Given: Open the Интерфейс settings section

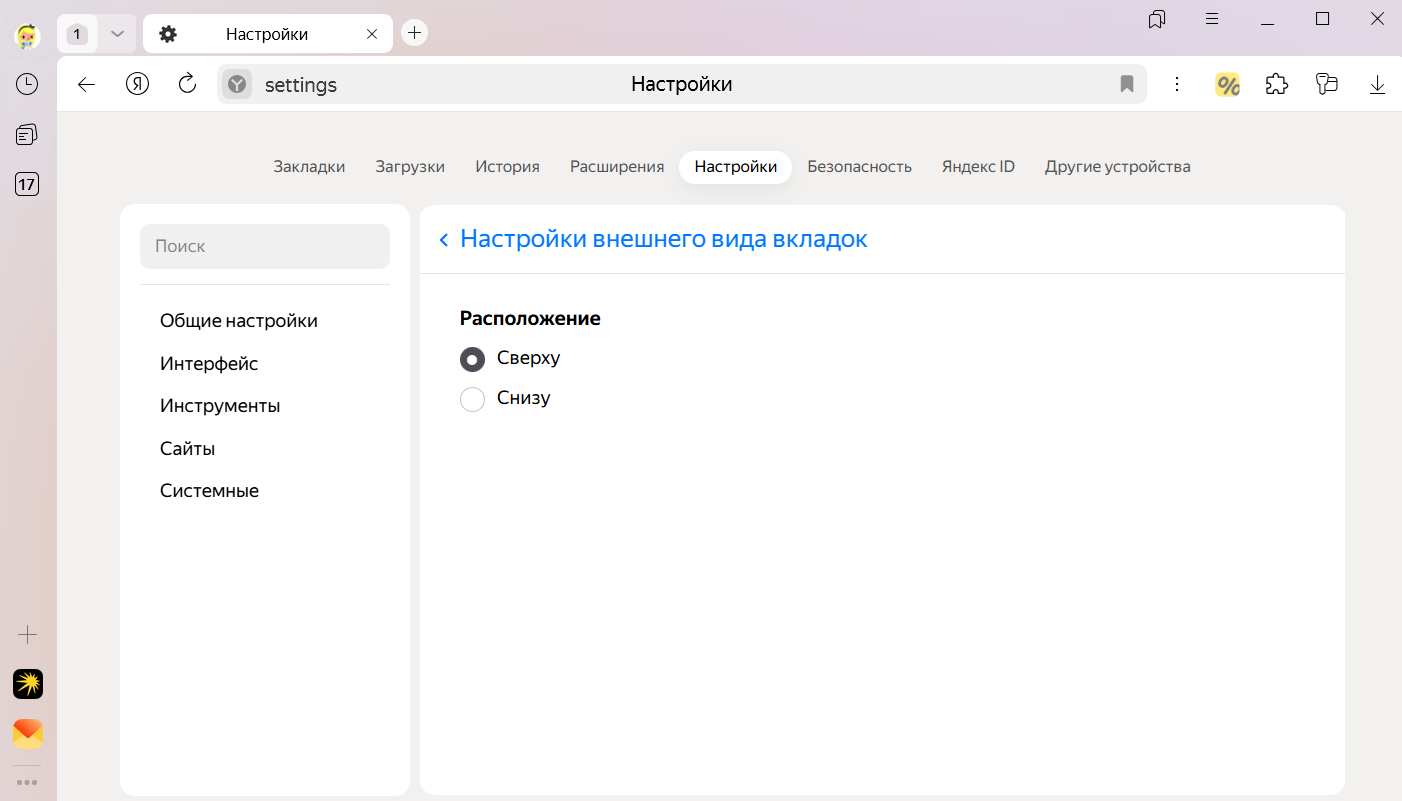Looking at the screenshot, I should (x=209, y=364).
